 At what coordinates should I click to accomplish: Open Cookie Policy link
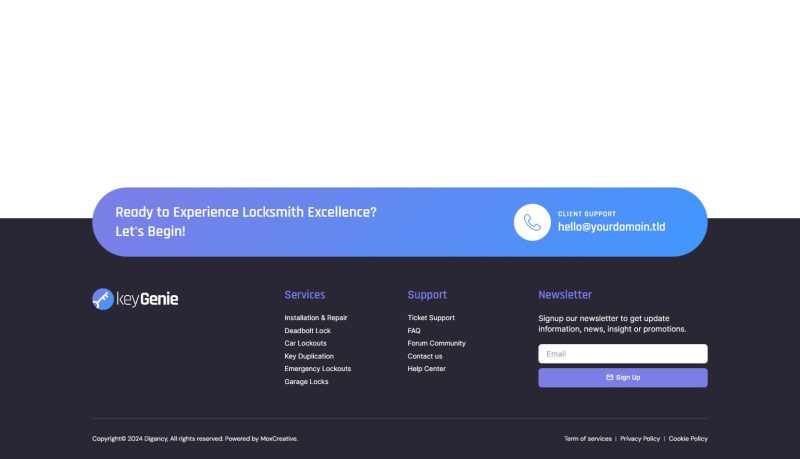tap(688, 439)
